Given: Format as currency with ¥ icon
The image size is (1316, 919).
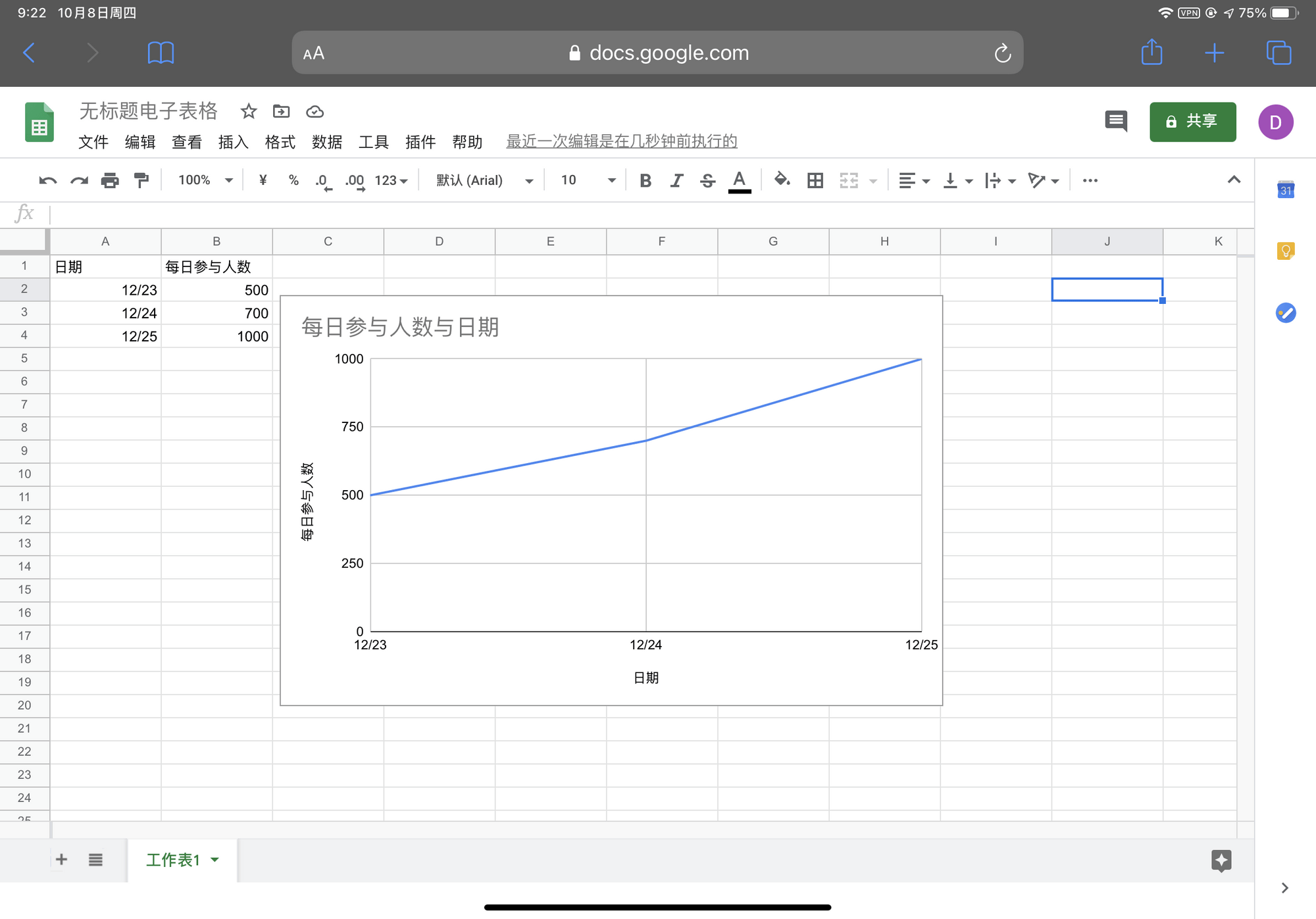Looking at the screenshot, I should pos(263,180).
